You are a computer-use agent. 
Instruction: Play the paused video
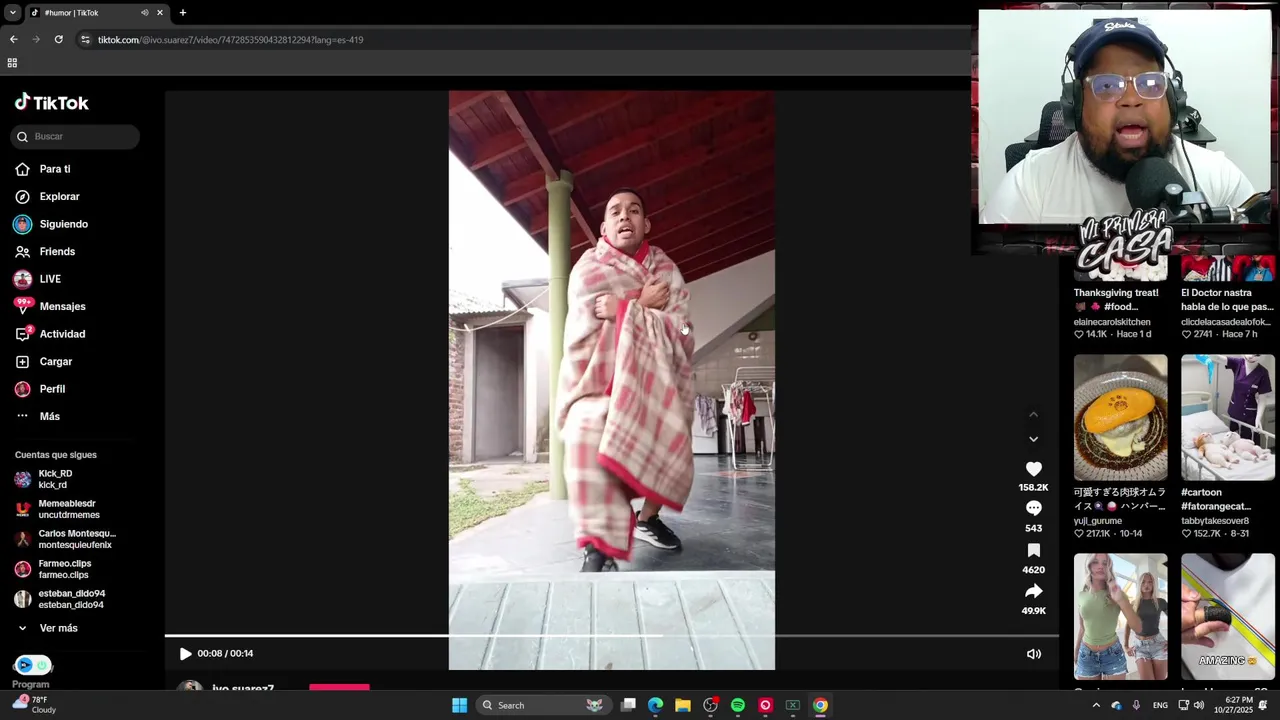coord(185,654)
